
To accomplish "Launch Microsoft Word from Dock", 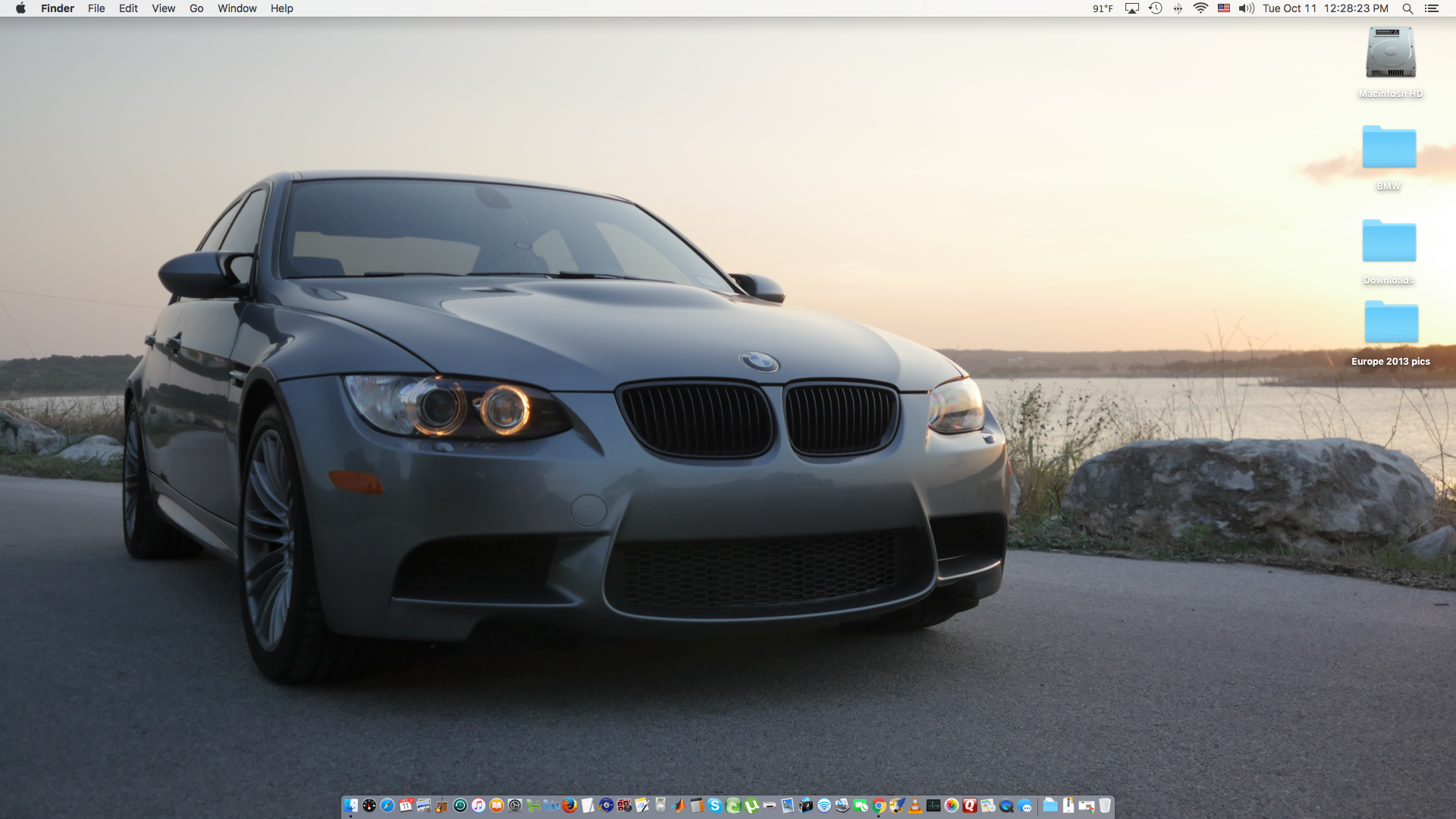I will point(551,805).
